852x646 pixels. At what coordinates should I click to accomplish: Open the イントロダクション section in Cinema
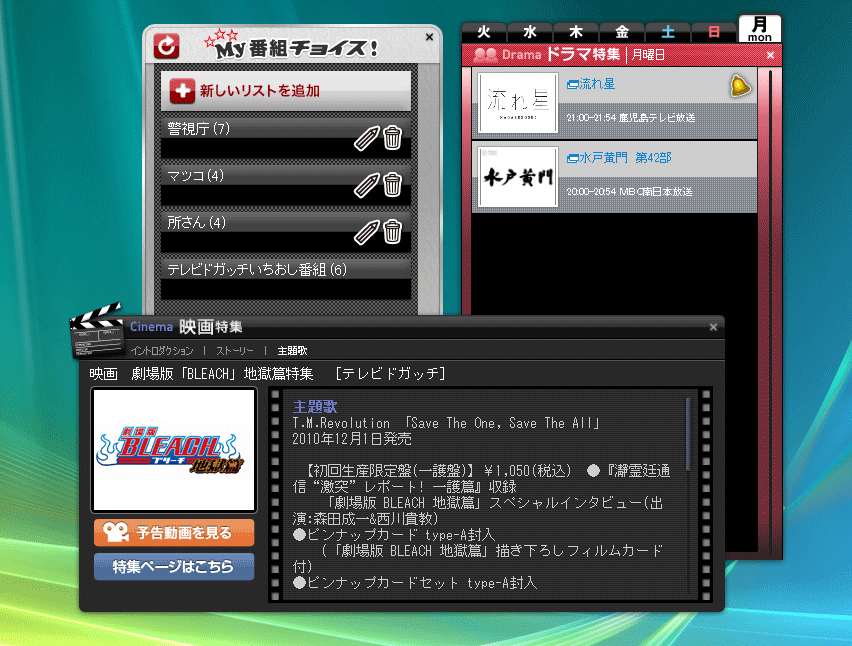(162, 351)
